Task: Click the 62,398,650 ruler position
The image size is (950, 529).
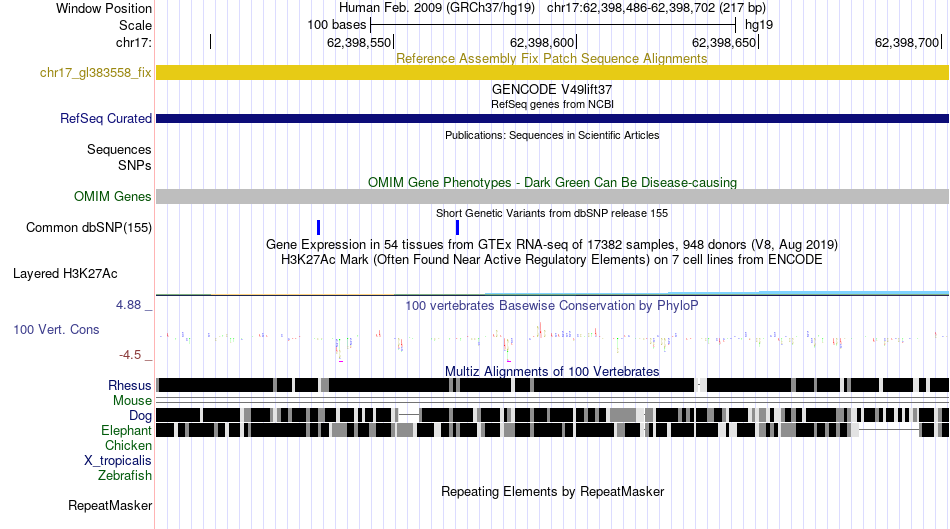Action: [x=725, y=42]
